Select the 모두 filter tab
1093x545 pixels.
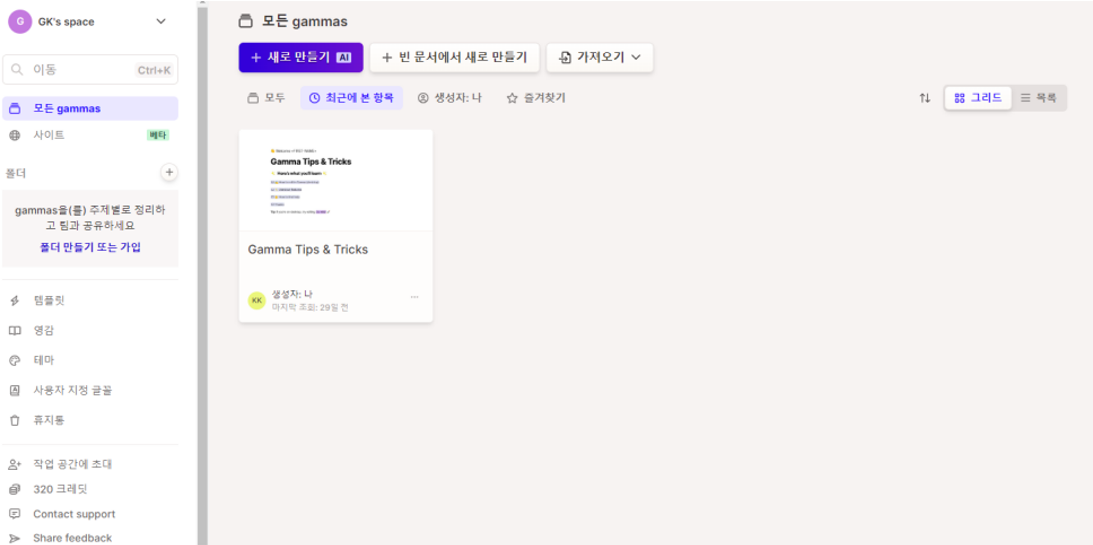pyautogui.click(x=266, y=98)
